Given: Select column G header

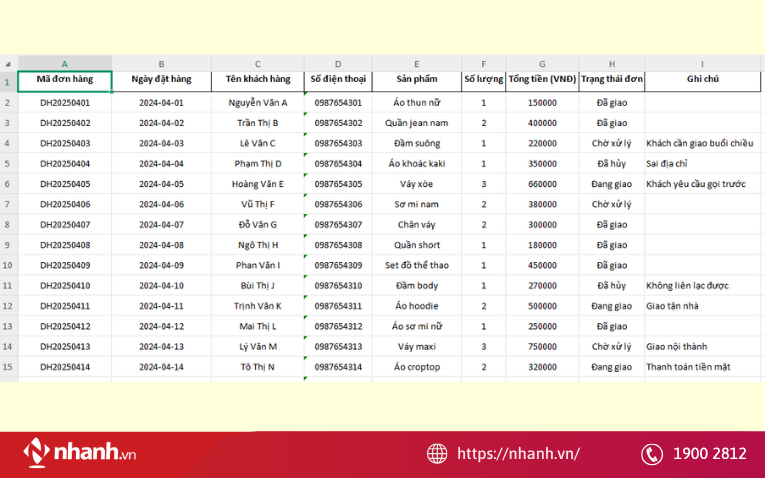Looking at the screenshot, I should (x=542, y=64).
